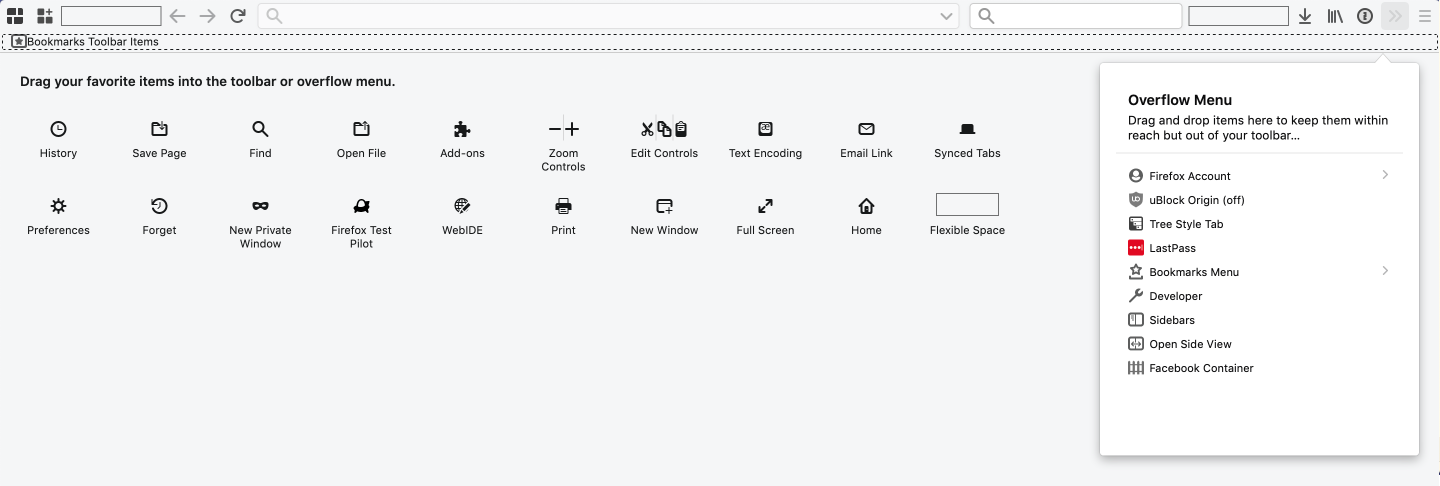The width and height of the screenshot is (1440, 486).
Task: Click the Reload button in toolbar
Action: [237, 16]
